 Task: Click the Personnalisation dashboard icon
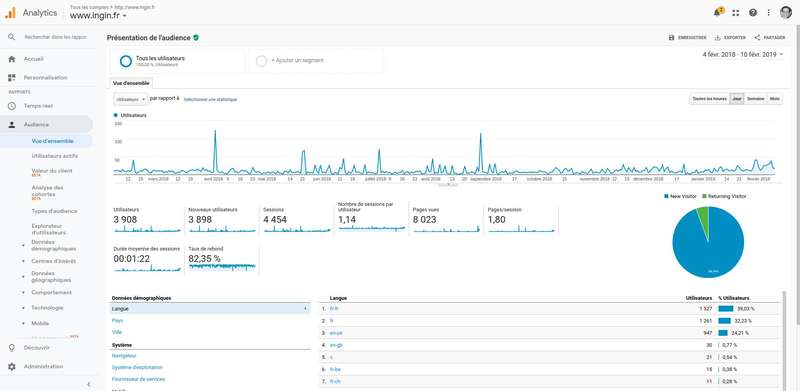12,78
